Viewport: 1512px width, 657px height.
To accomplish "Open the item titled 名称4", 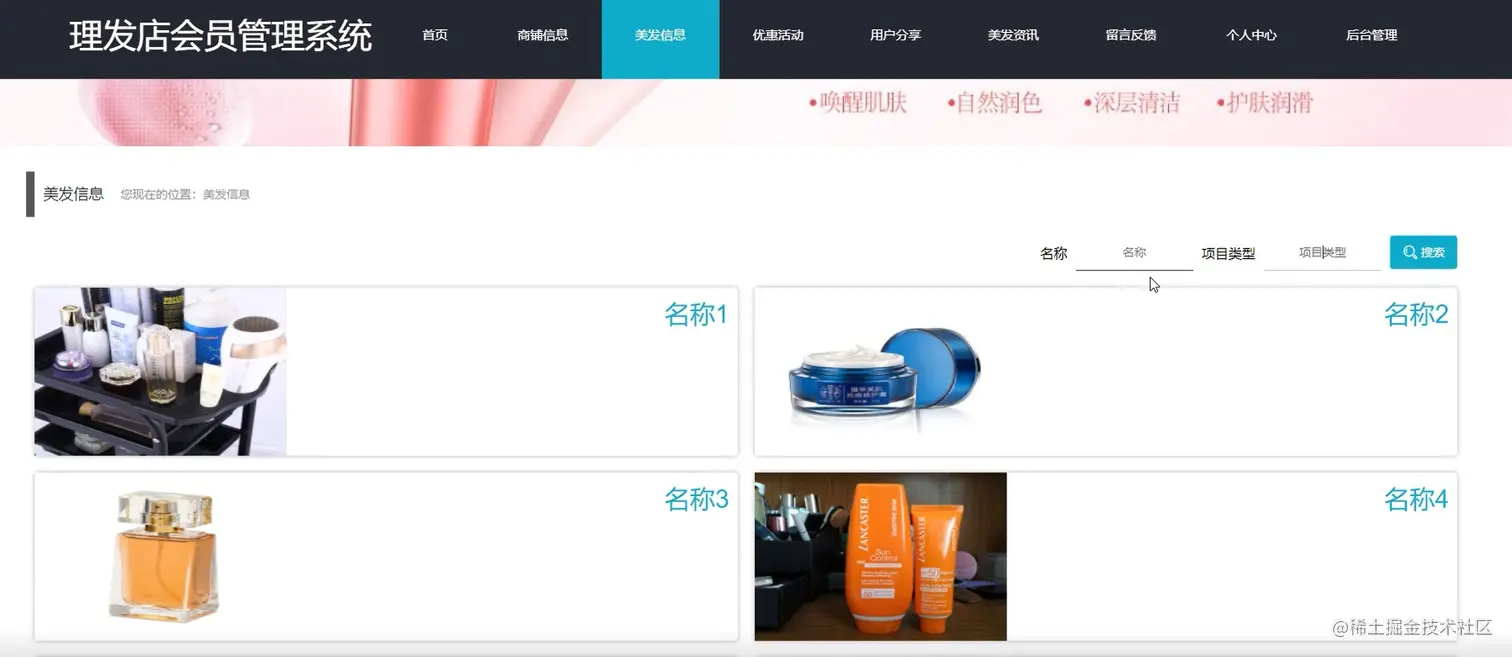I will click(1415, 499).
